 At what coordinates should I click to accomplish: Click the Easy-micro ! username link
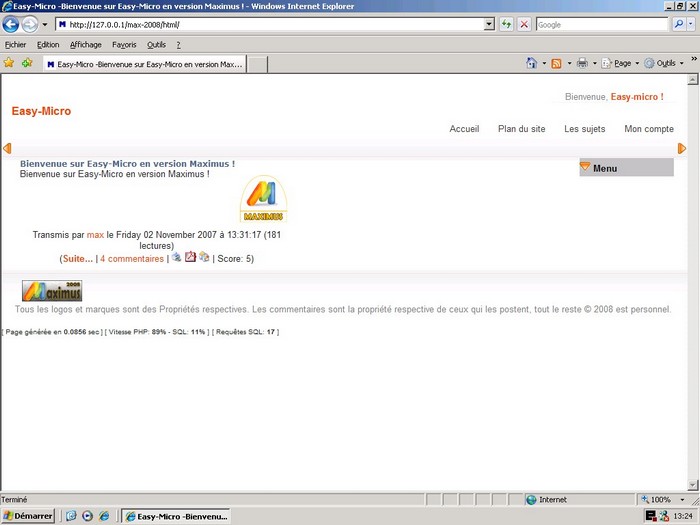[x=637, y=97]
